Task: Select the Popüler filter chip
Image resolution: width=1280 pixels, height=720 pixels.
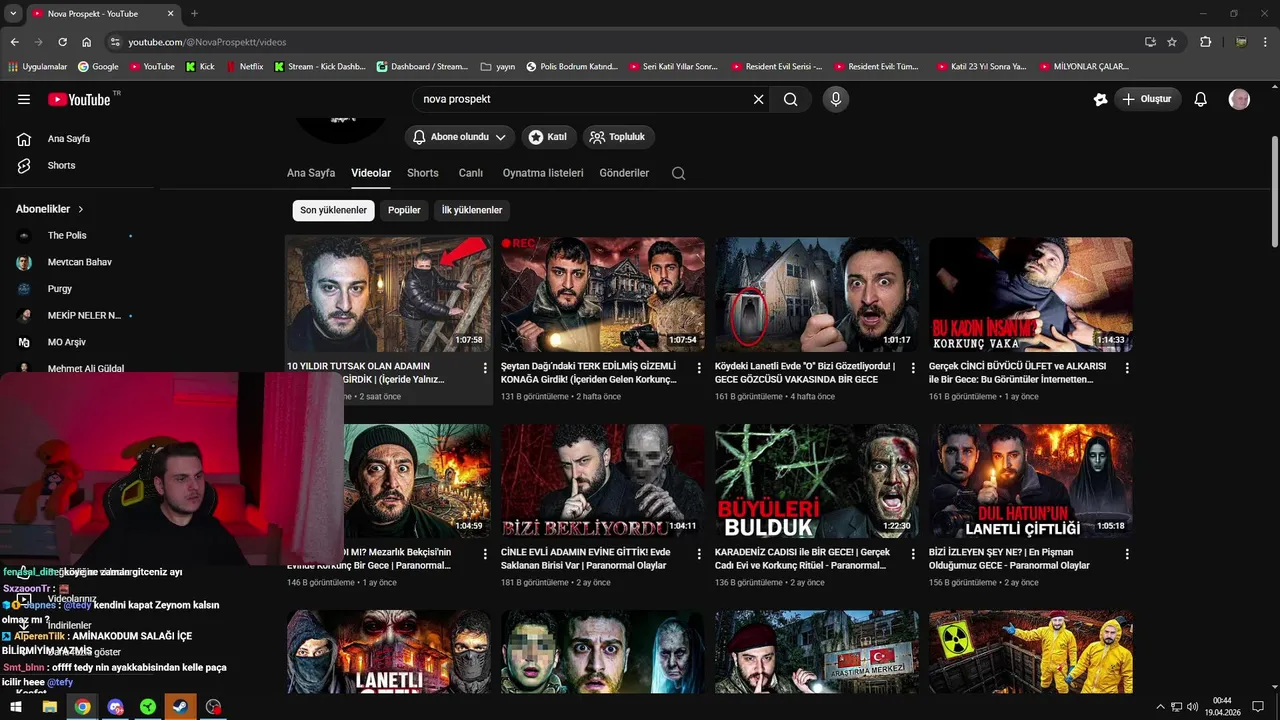Action: click(x=404, y=210)
